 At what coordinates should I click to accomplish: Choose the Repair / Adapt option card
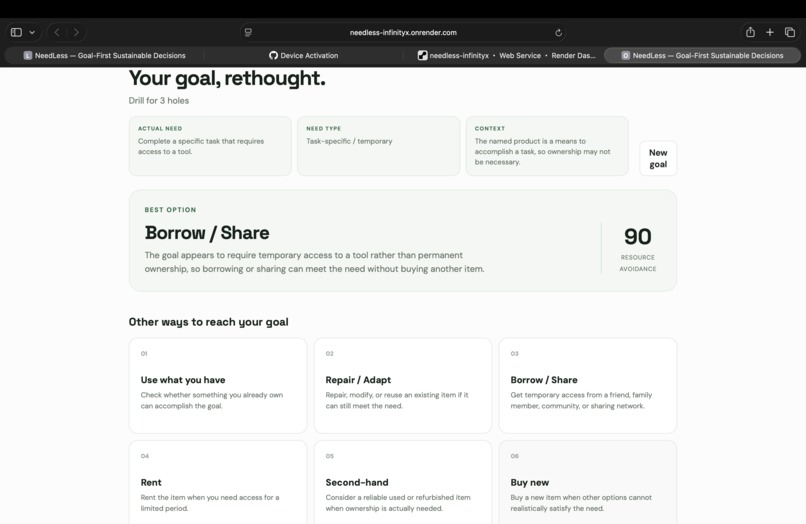pos(402,386)
